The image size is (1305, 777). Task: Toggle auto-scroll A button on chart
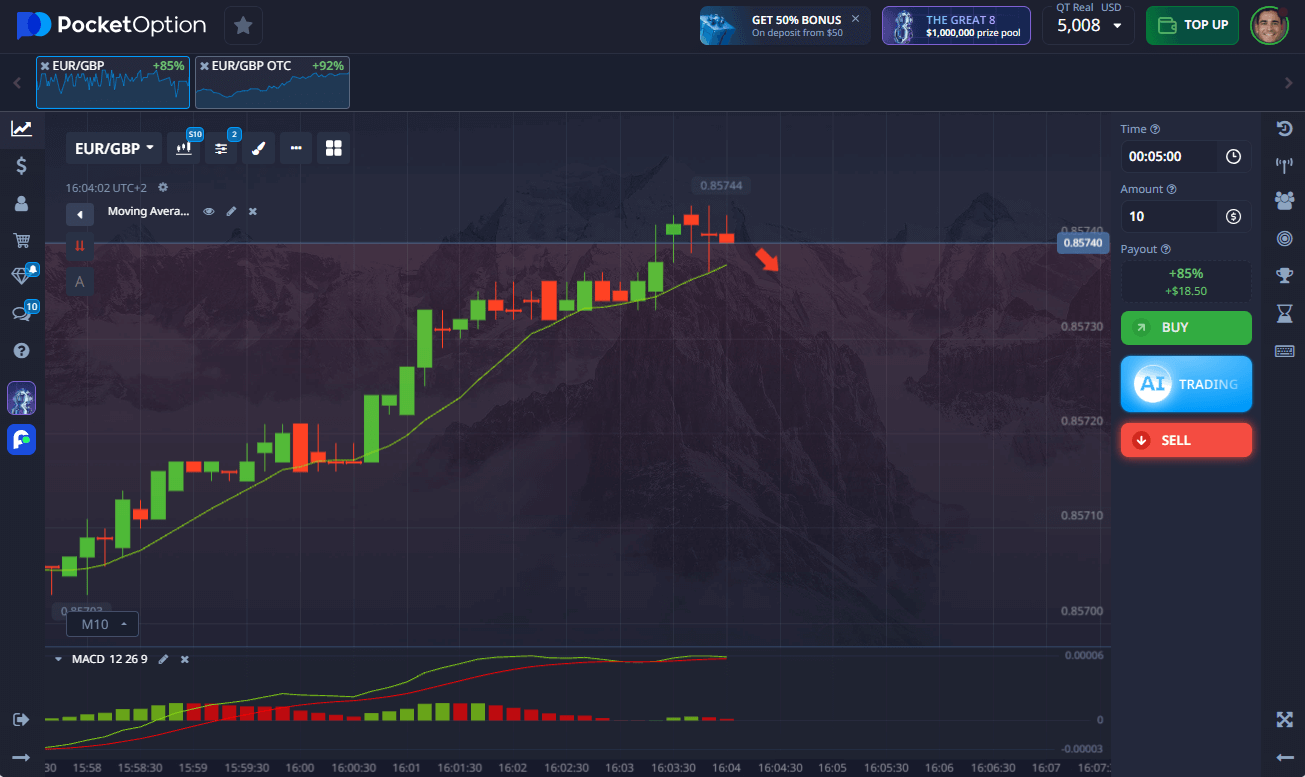[80, 282]
